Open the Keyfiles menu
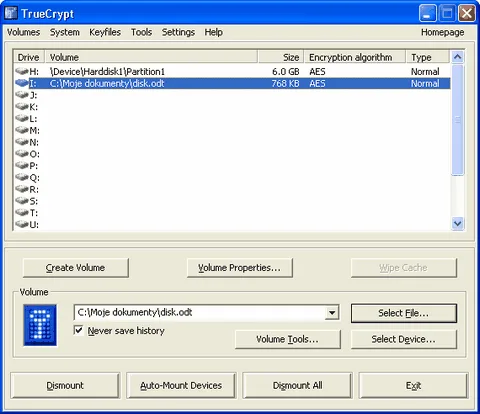The height and width of the screenshot is (414, 480). 105,32
